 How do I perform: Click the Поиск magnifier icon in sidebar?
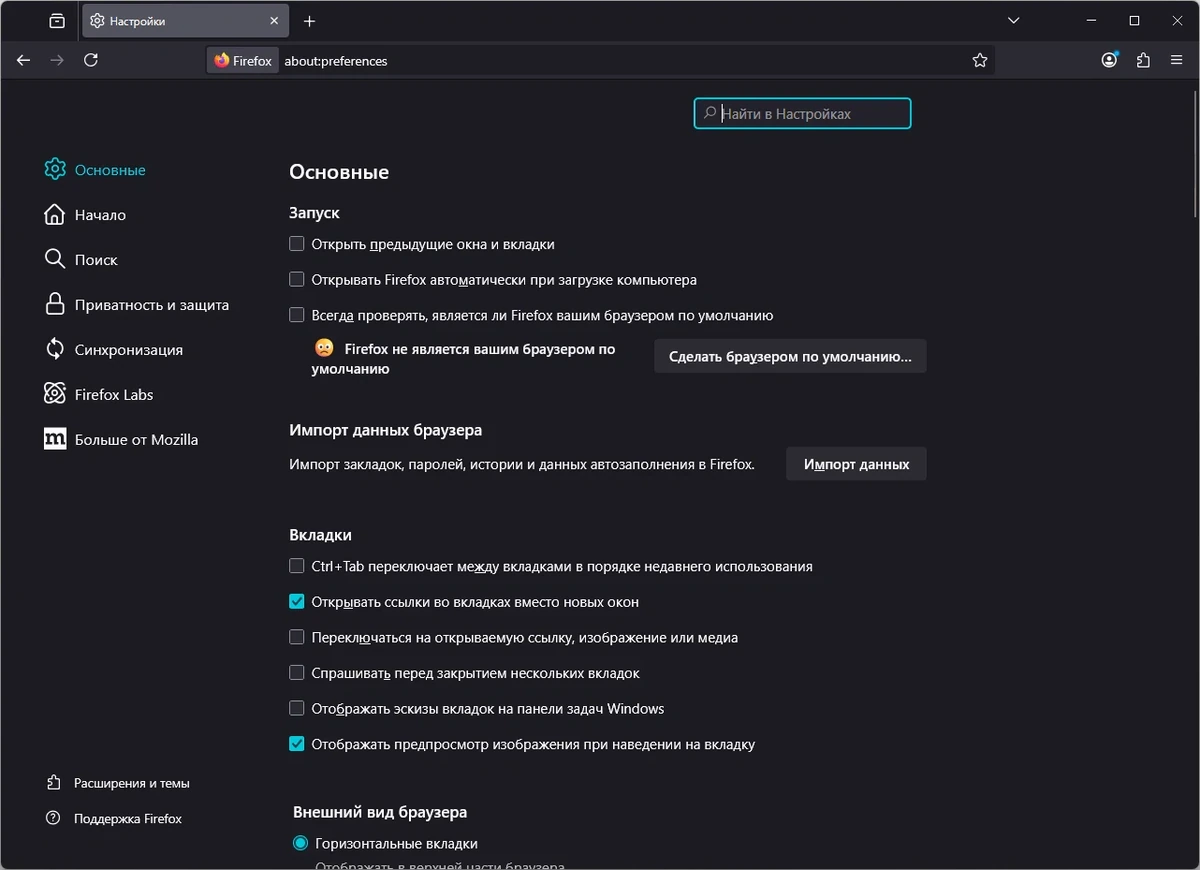[x=55, y=259]
